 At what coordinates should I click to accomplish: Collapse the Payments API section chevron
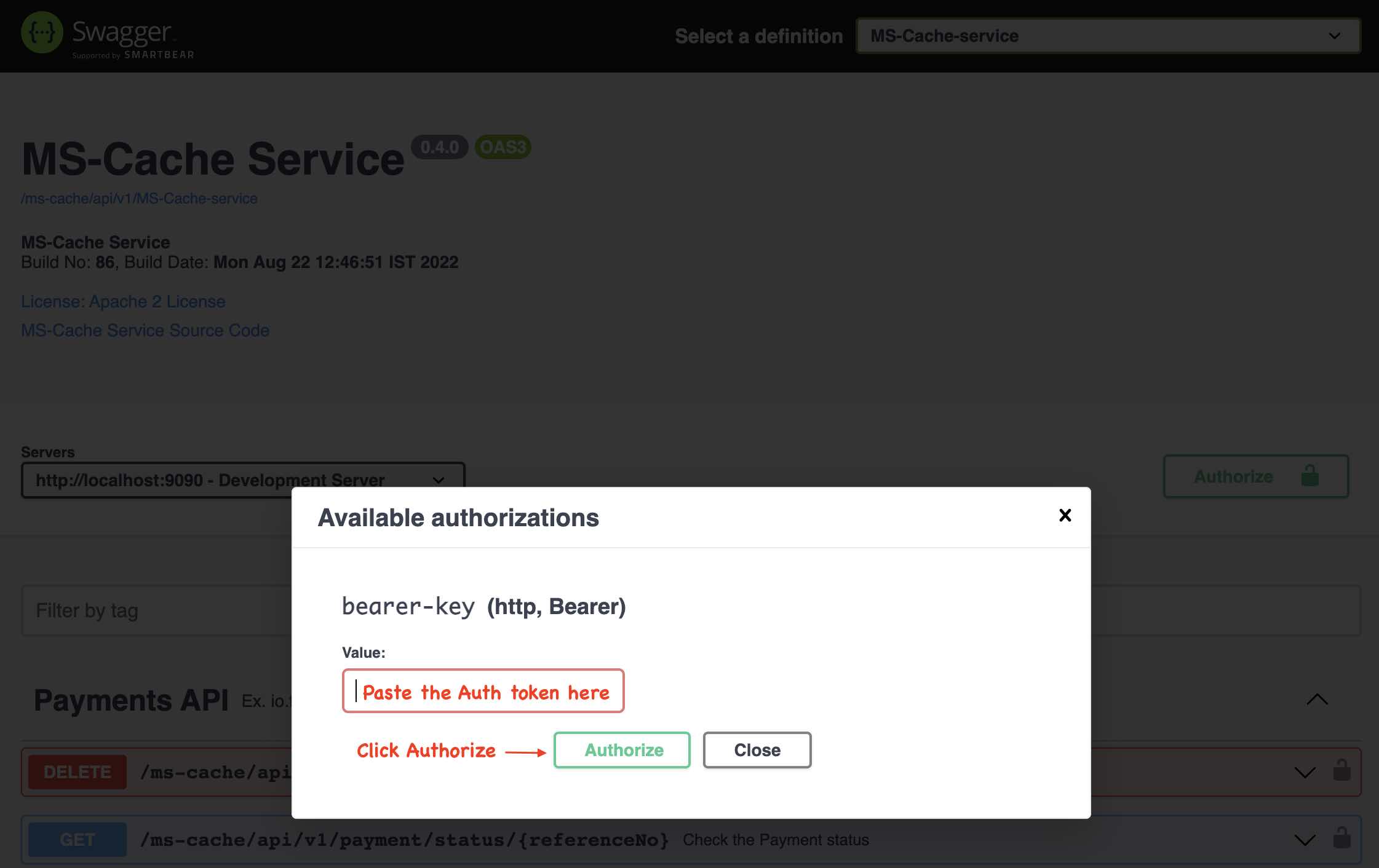[1317, 700]
